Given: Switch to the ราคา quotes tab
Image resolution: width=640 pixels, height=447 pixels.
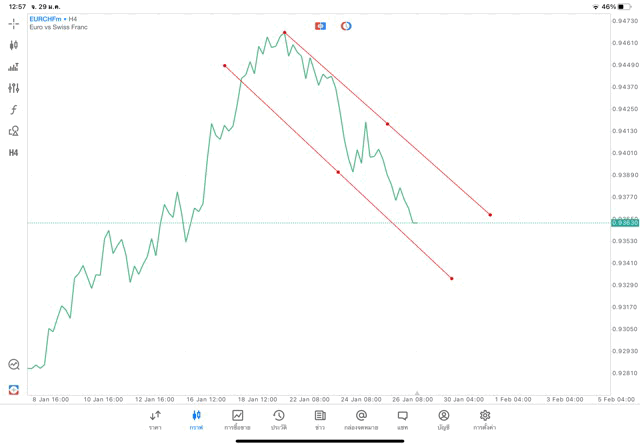Looking at the screenshot, I should pos(155,419).
